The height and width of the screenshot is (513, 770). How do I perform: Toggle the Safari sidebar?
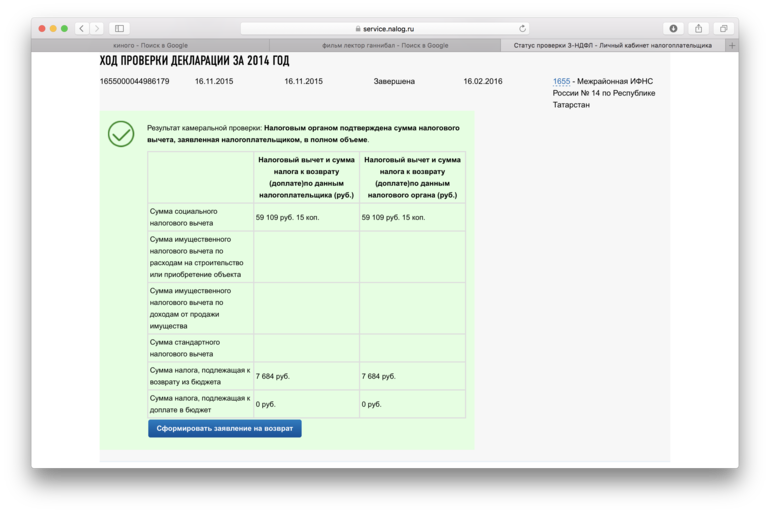tap(119, 29)
